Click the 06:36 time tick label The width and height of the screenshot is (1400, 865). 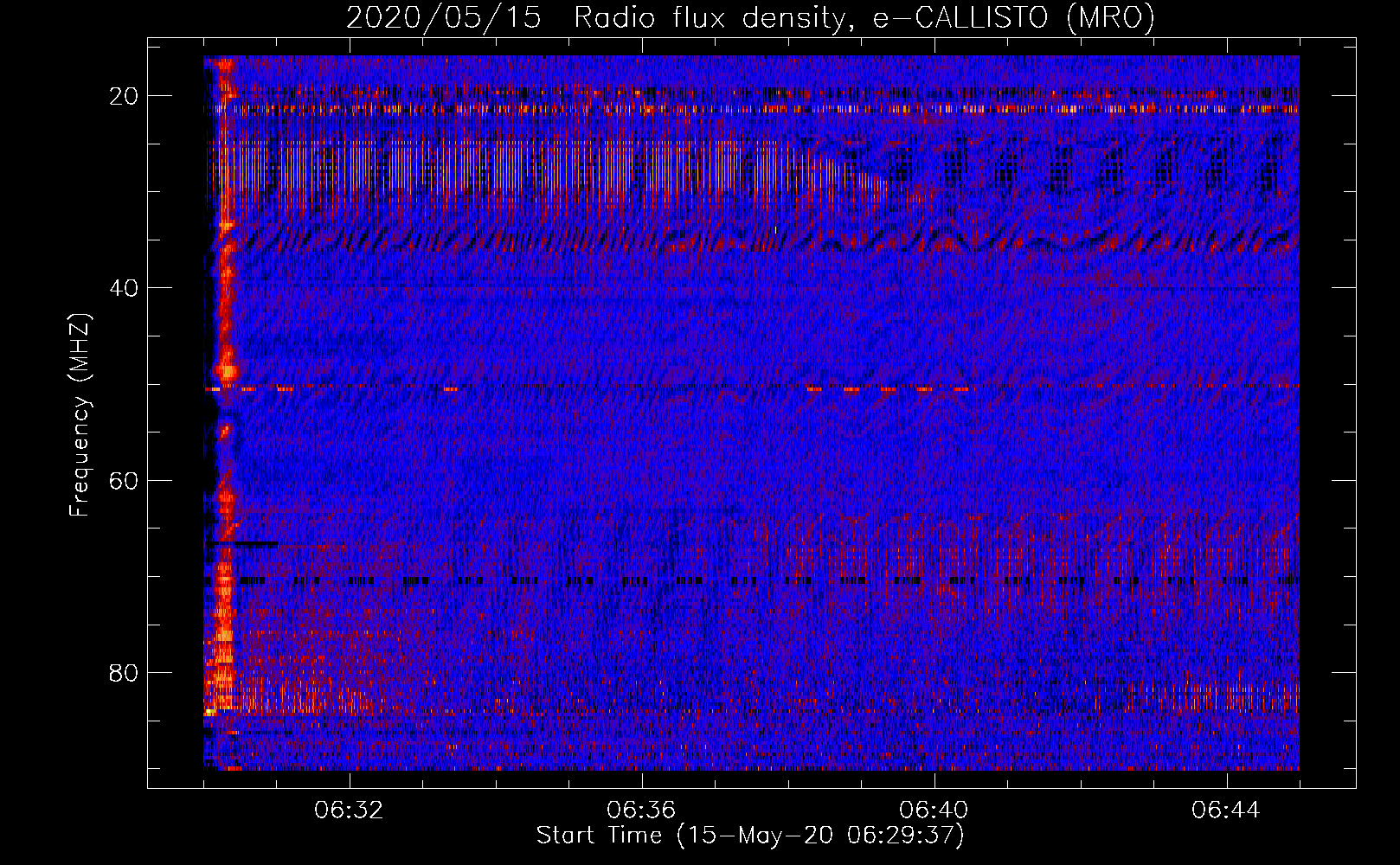(641, 811)
